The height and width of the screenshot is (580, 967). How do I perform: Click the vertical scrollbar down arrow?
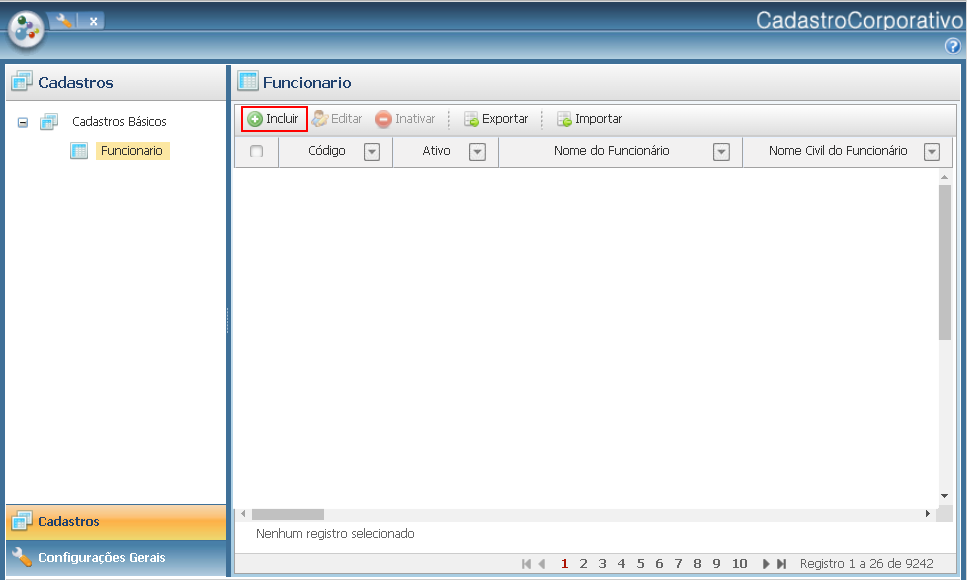[x=945, y=496]
